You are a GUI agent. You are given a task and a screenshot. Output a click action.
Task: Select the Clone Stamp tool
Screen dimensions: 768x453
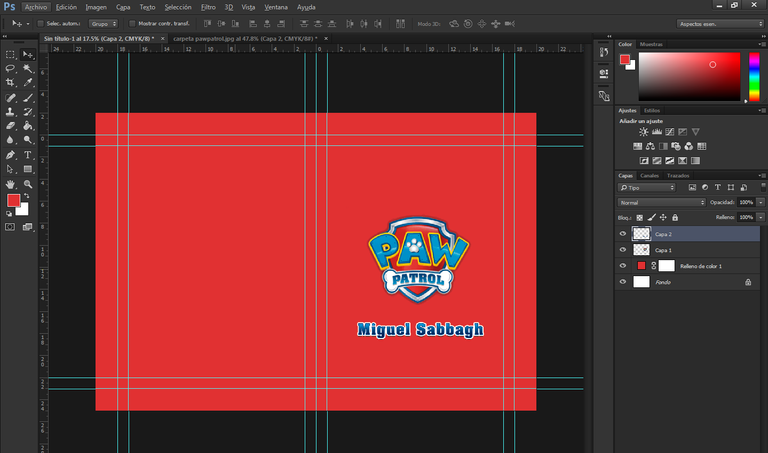click(x=10, y=112)
